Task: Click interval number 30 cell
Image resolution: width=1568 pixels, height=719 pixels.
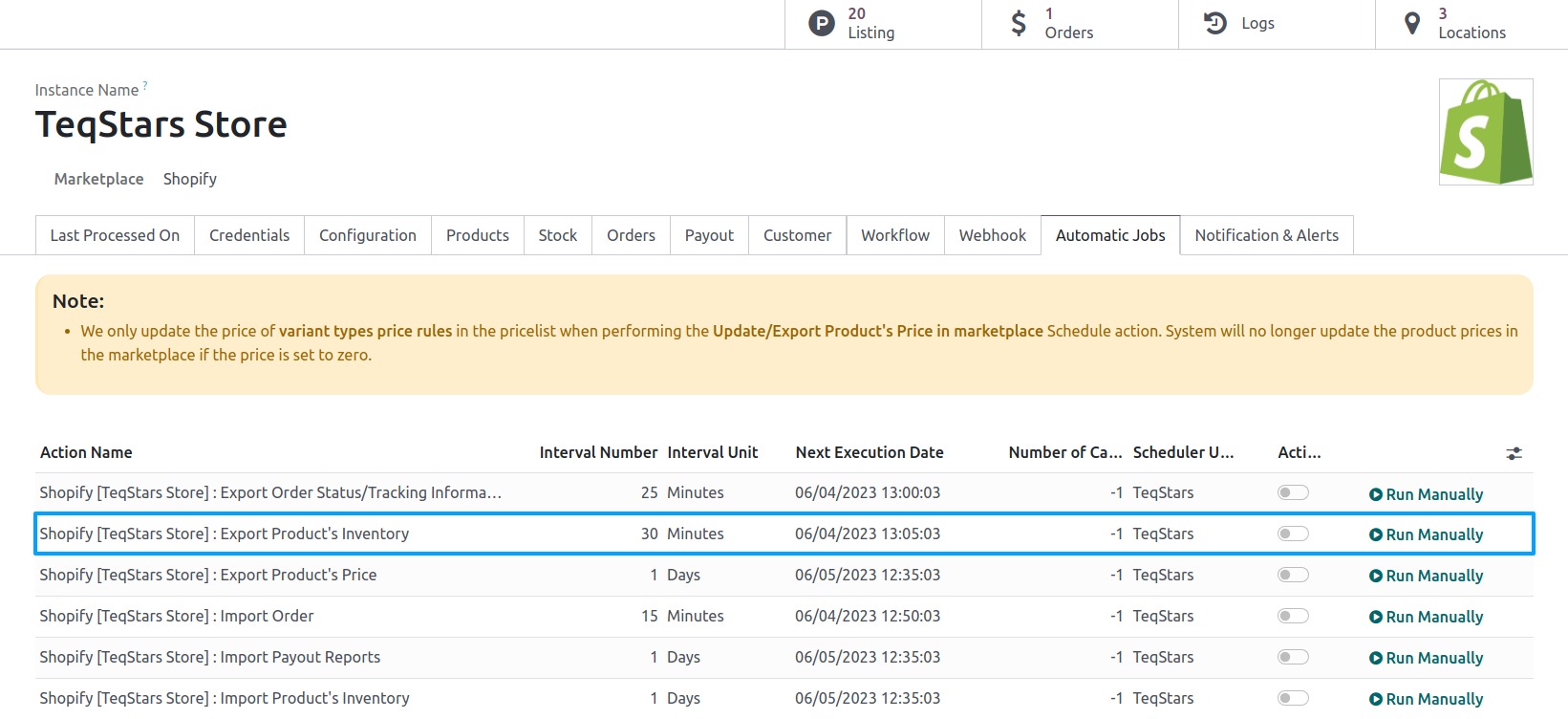Action: tap(650, 534)
